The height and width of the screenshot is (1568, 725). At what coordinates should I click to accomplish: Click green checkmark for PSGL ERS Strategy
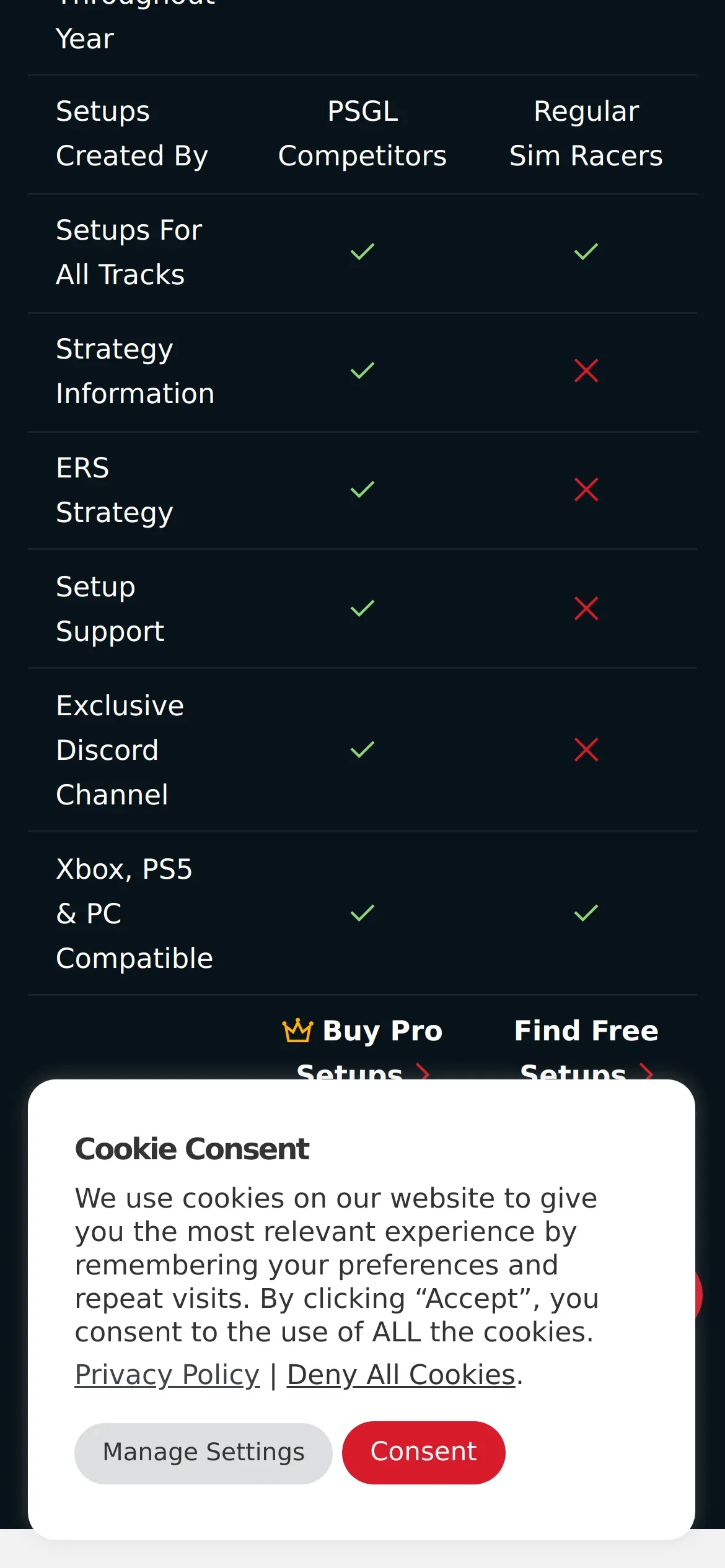[362, 490]
